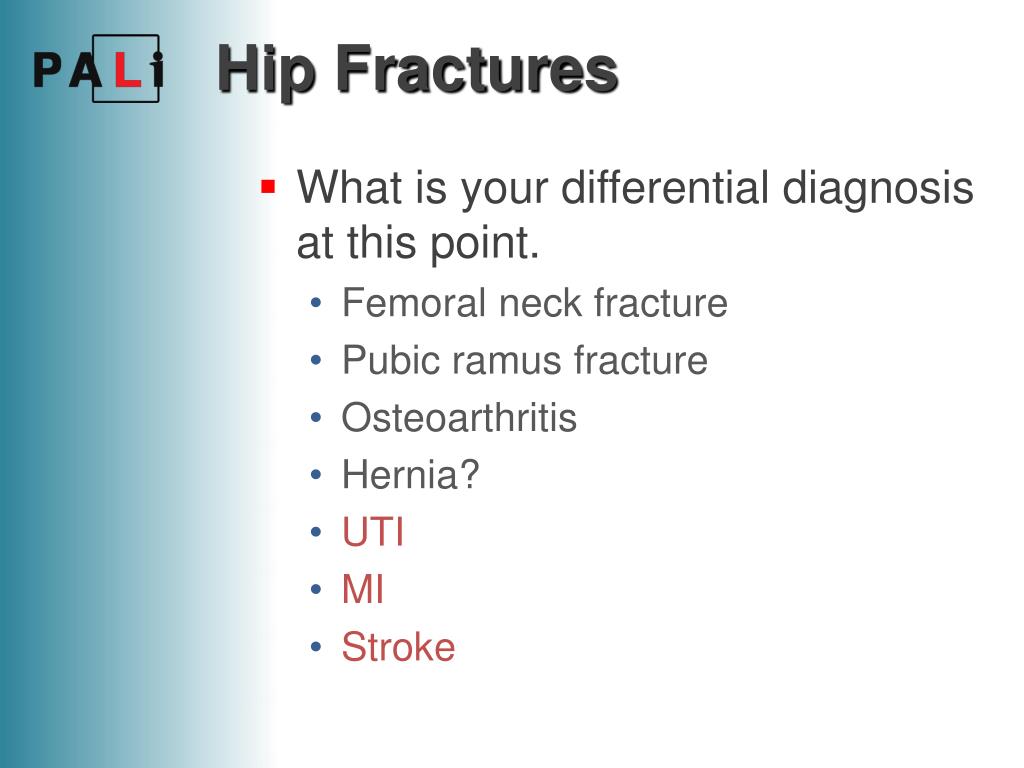Click the differential diagnosis question text

point(635,214)
